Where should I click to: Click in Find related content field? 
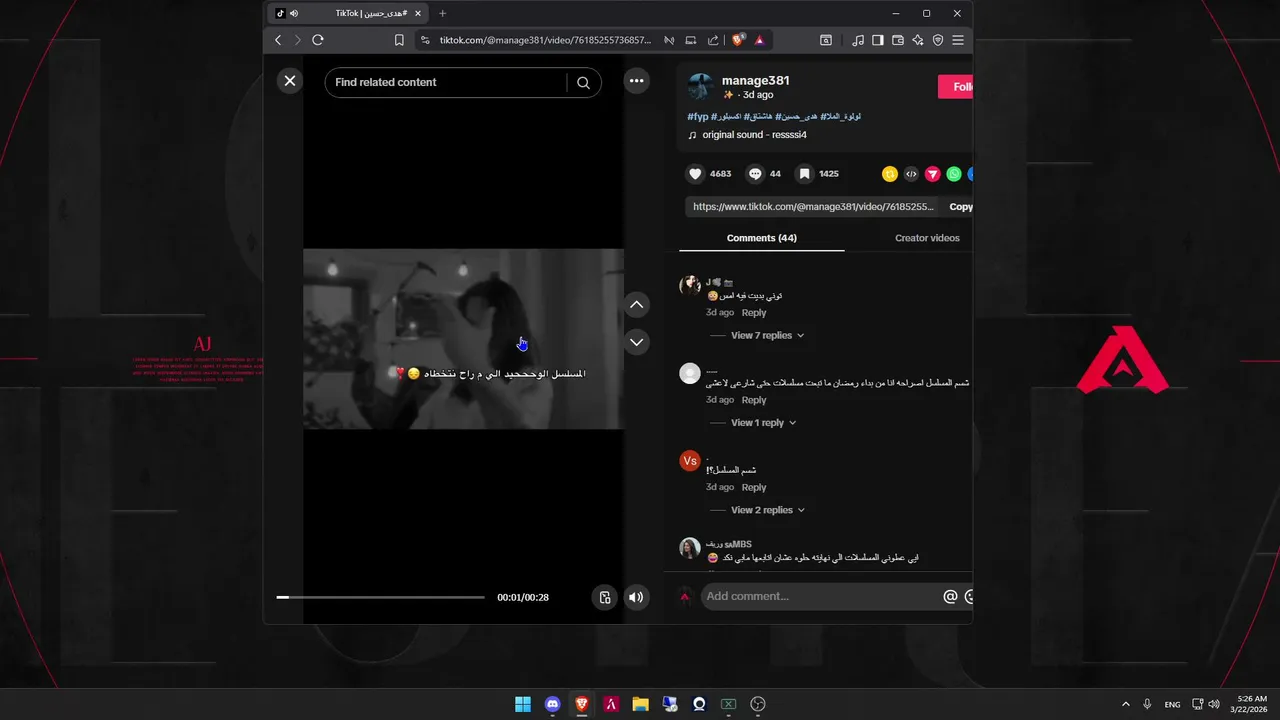(x=446, y=83)
